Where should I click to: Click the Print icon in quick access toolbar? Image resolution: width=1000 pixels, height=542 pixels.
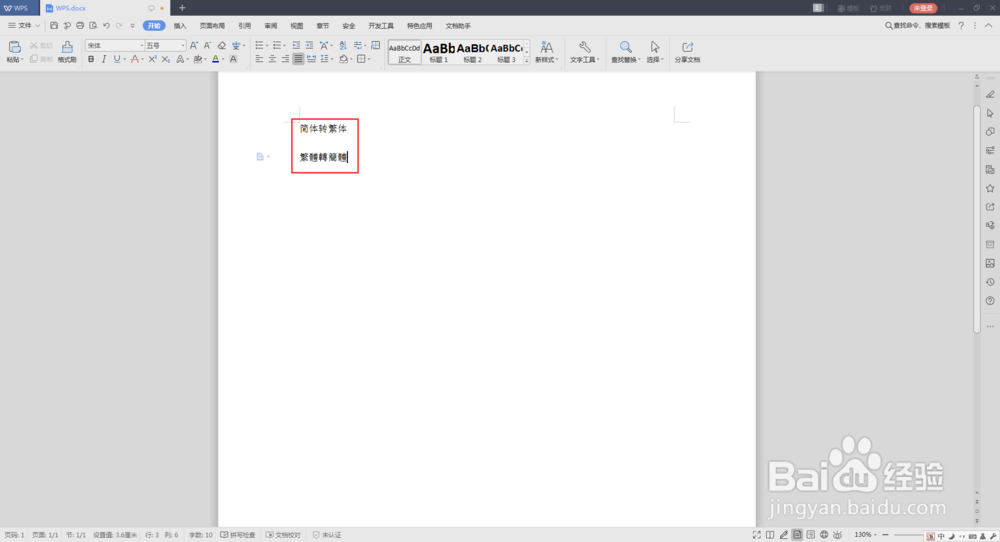pos(80,26)
